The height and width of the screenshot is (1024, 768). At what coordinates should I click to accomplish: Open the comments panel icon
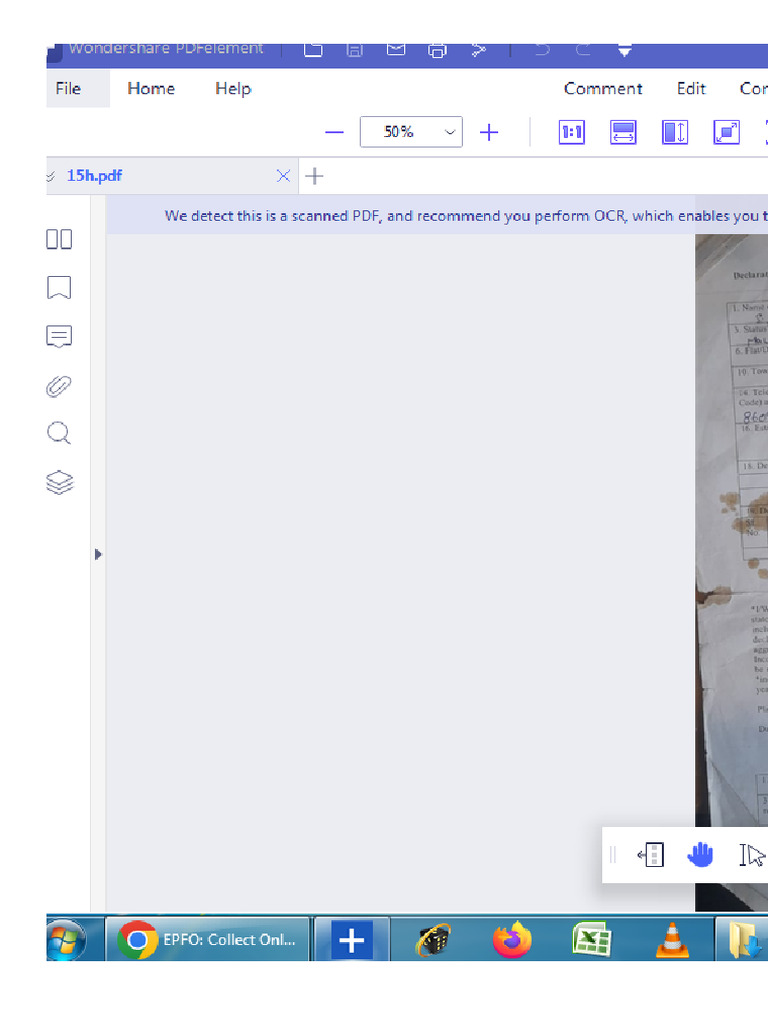coord(59,336)
